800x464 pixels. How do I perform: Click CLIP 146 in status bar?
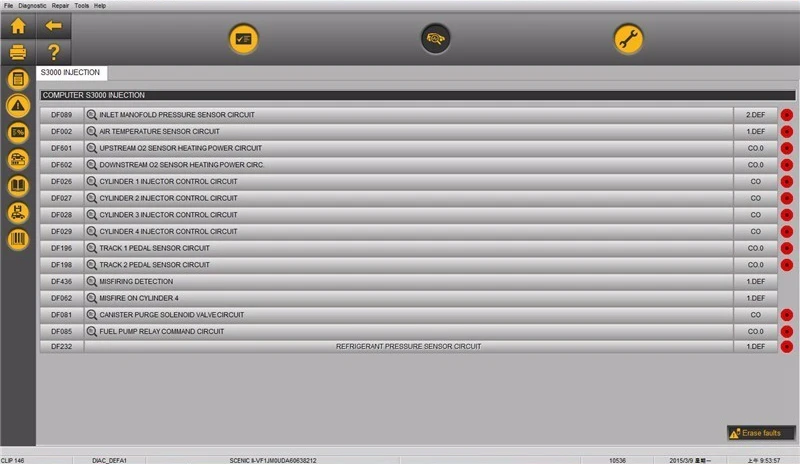[13, 460]
